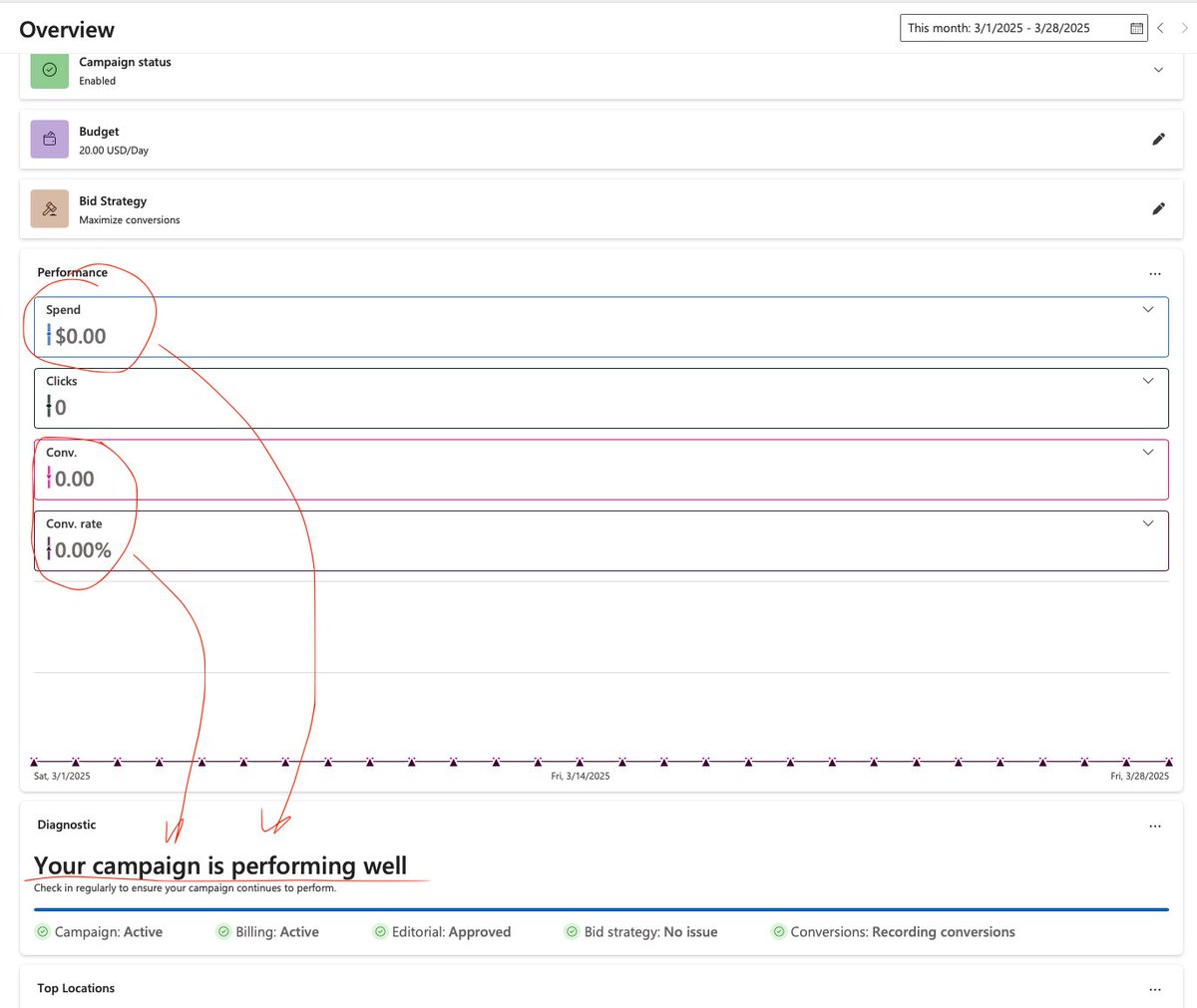Click the Billing: Active status label

coord(277,932)
